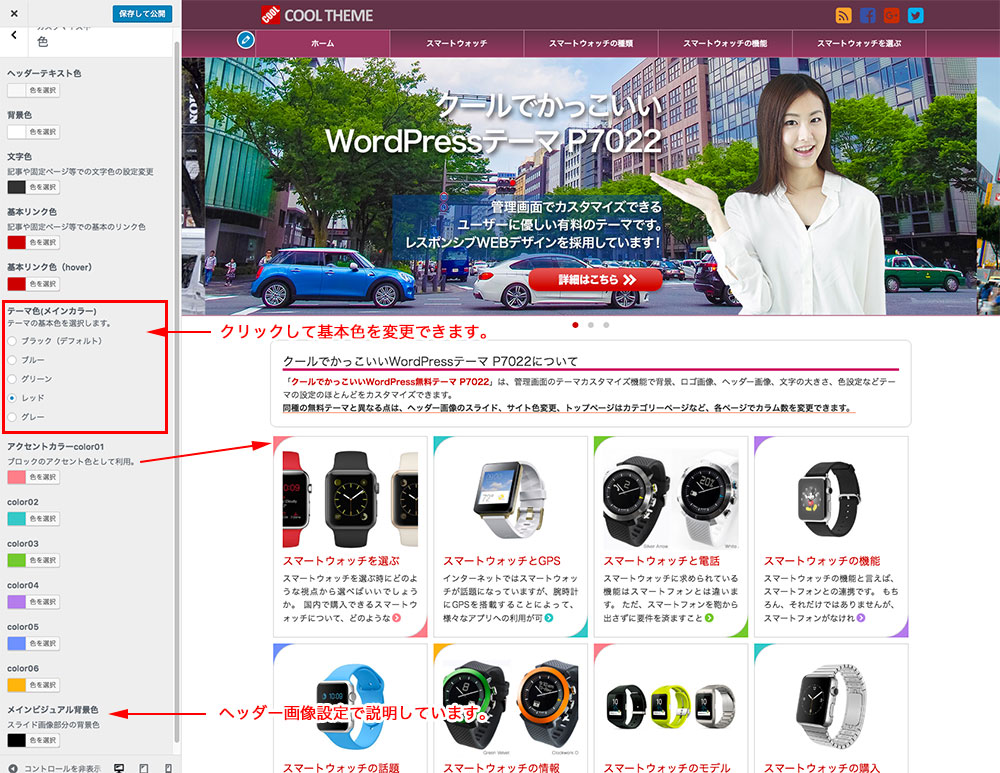Select ブラック（デフォルト）theme color radio

click(x=12, y=341)
